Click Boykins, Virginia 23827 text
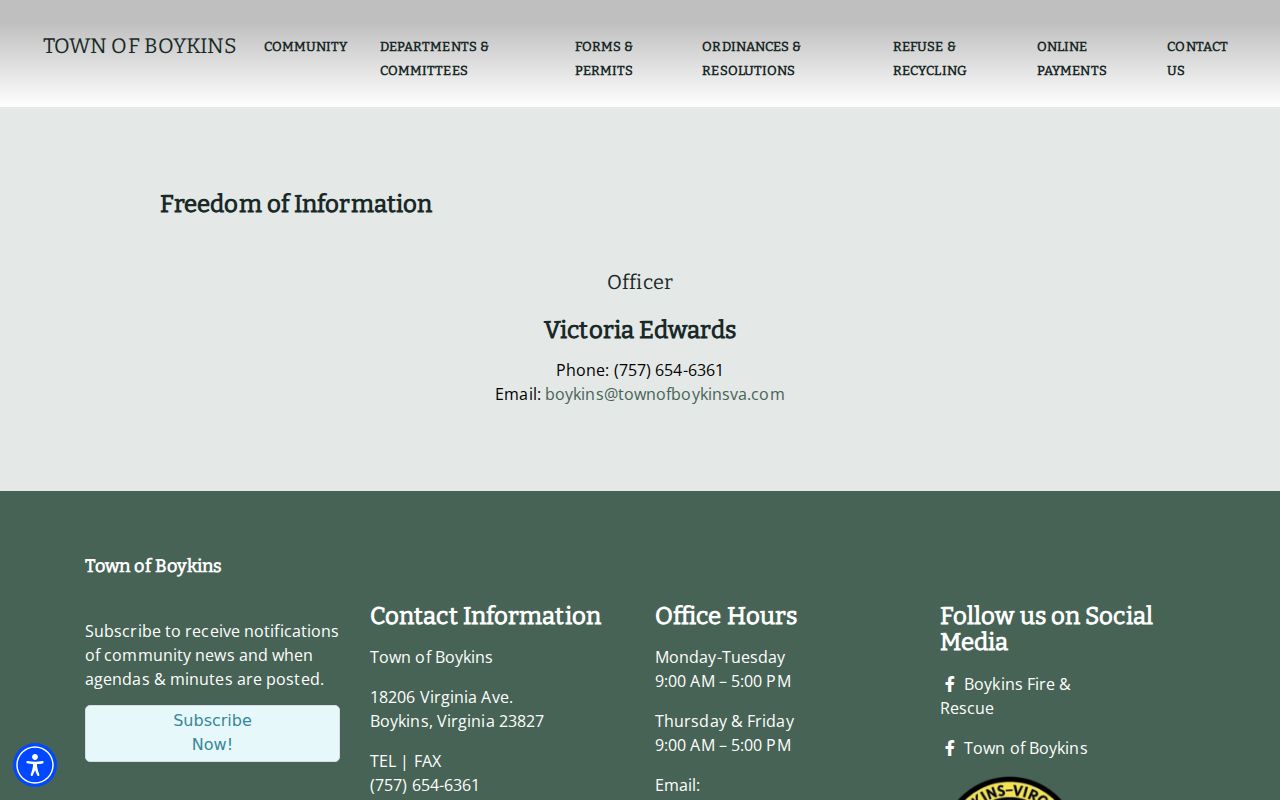The height and width of the screenshot is (800, 1280). pyautogui.click(x=457, y=721)
